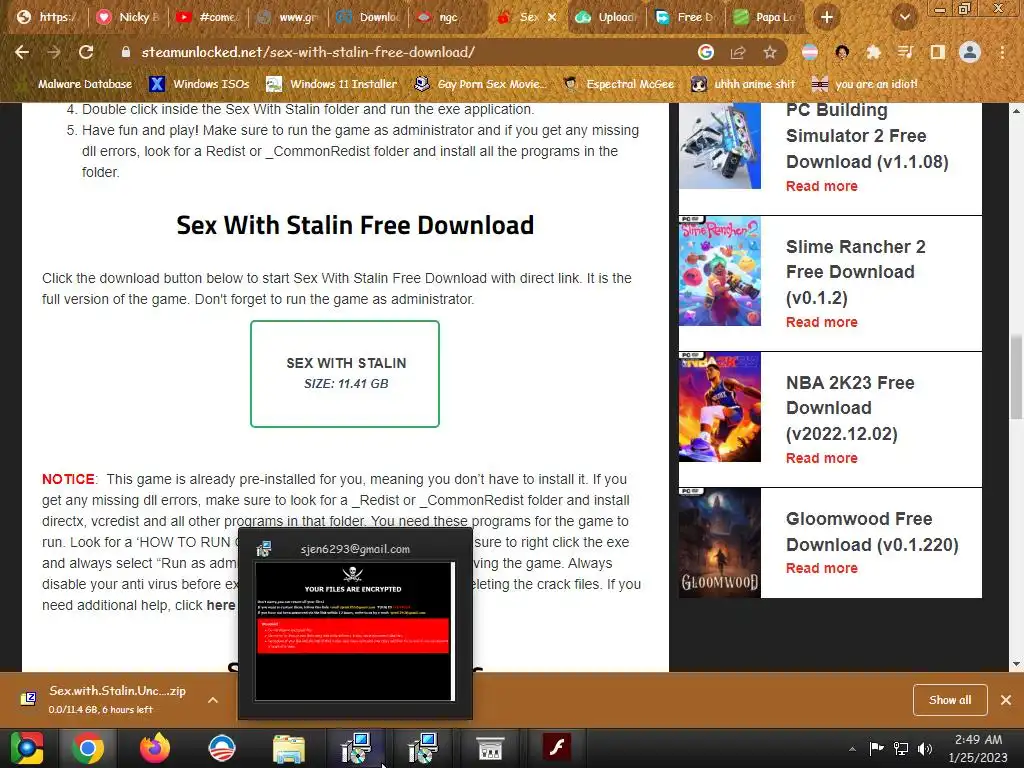The width and height of the screenshot is (1024, 768).
Task: Go back using the browser back arrow
Action: tap(22, 52)
